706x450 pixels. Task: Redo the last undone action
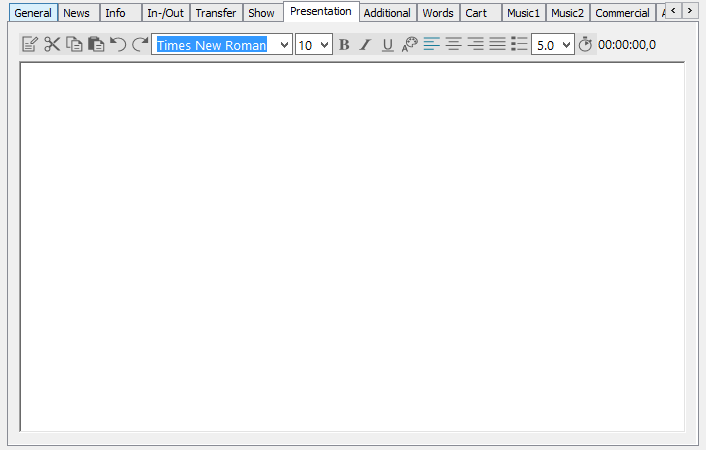[140, 45]
